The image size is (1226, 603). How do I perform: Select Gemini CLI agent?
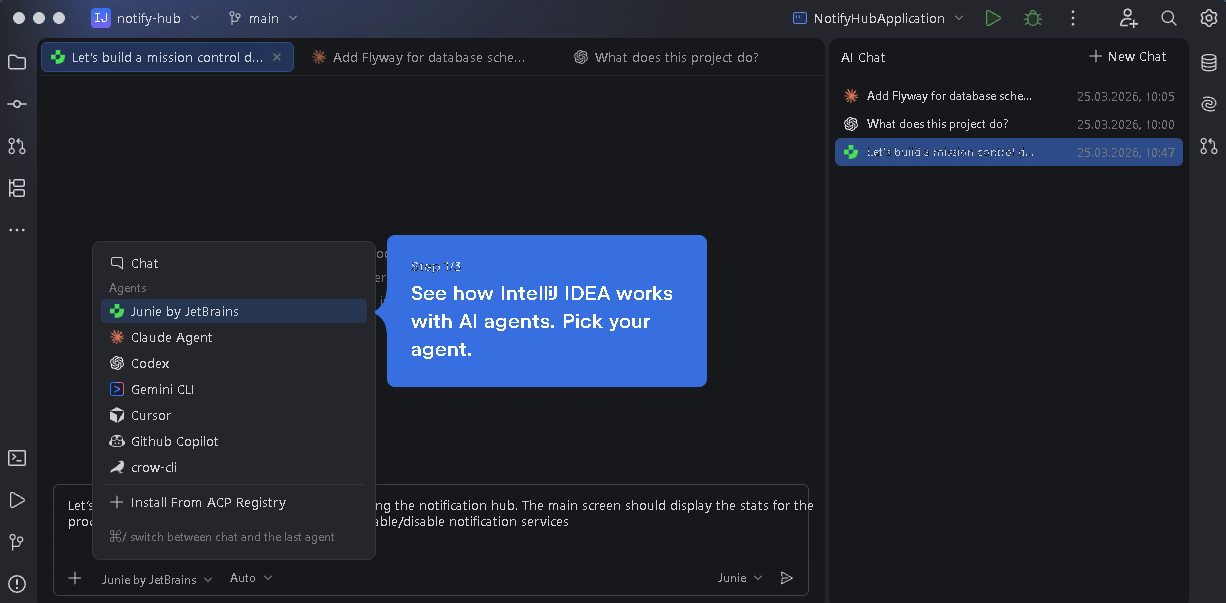[x=234, y=389]
